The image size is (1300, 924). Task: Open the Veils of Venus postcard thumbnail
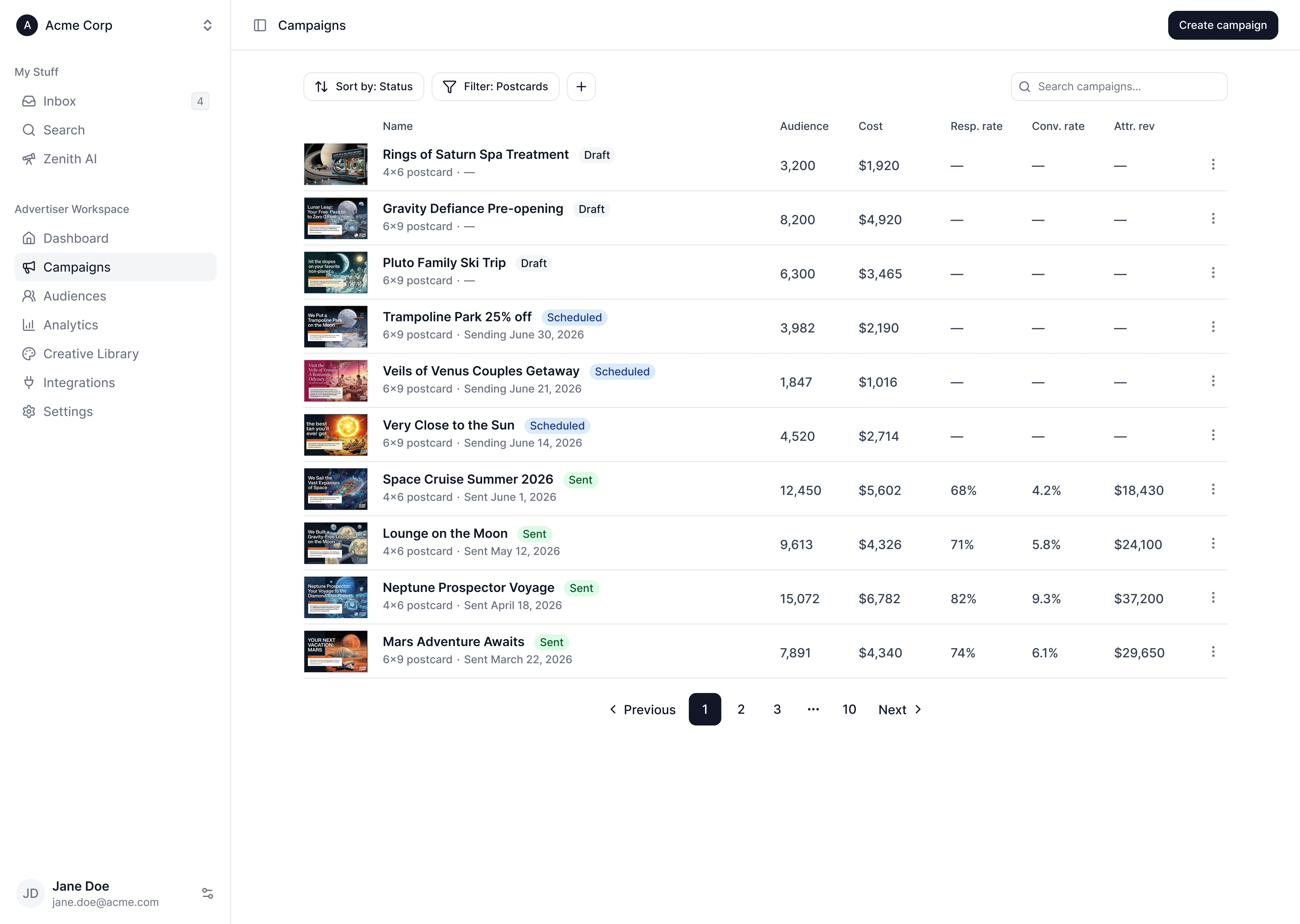336,381
